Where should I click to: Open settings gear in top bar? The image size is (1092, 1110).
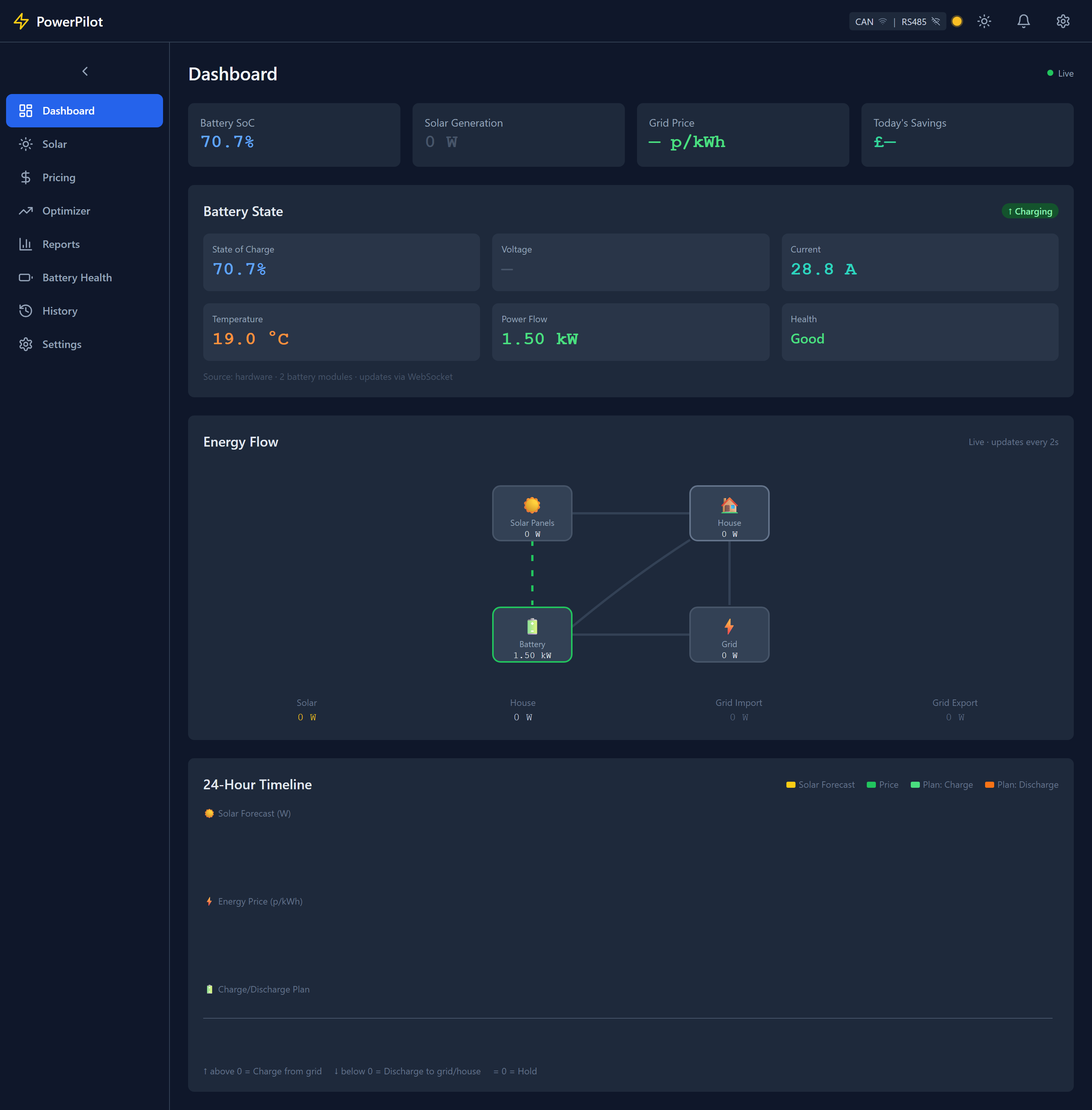tap(1063, 21)
